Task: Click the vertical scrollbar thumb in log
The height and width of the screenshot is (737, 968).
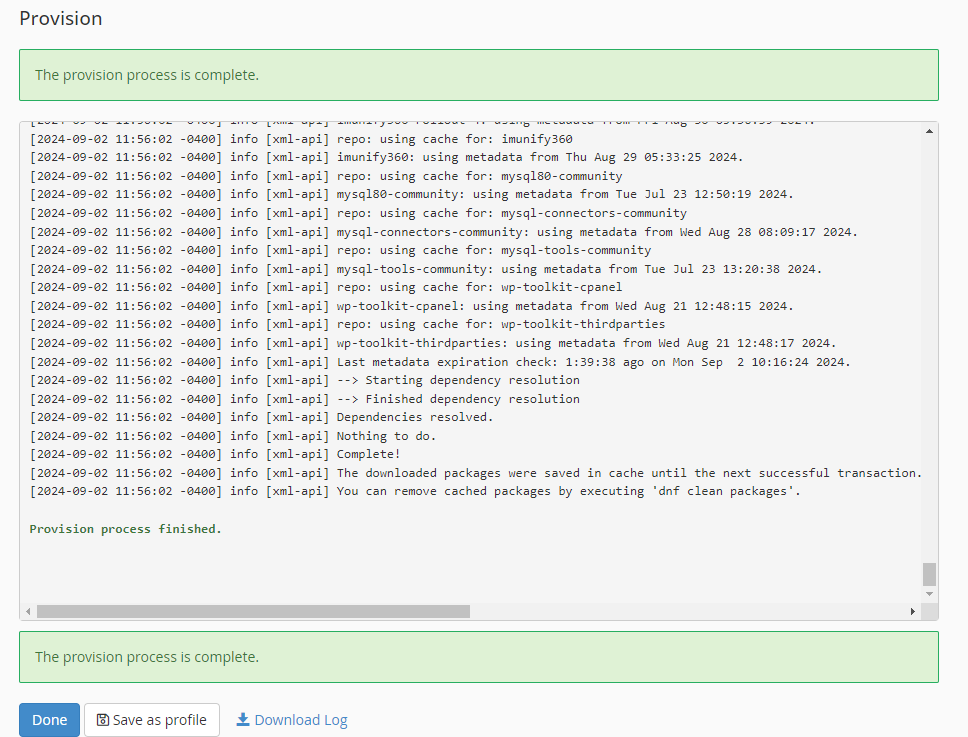Action: 929,574
